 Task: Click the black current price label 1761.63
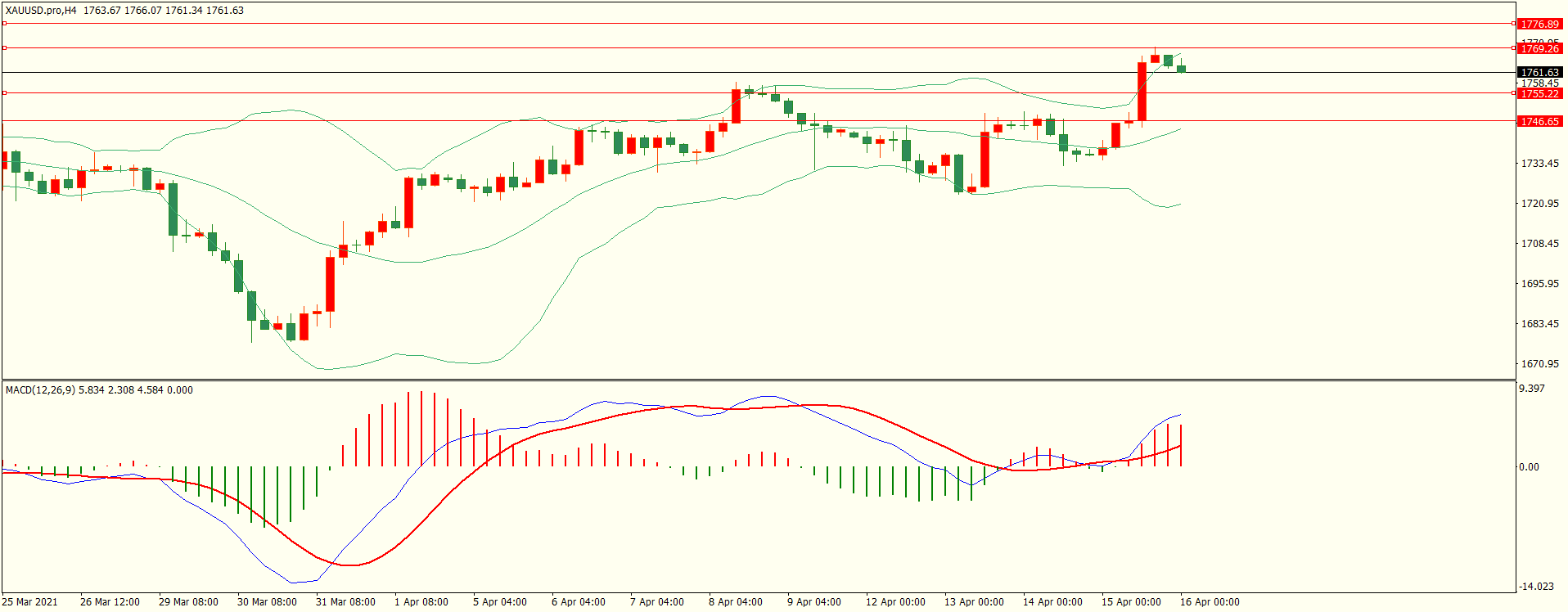[1539, 73]
